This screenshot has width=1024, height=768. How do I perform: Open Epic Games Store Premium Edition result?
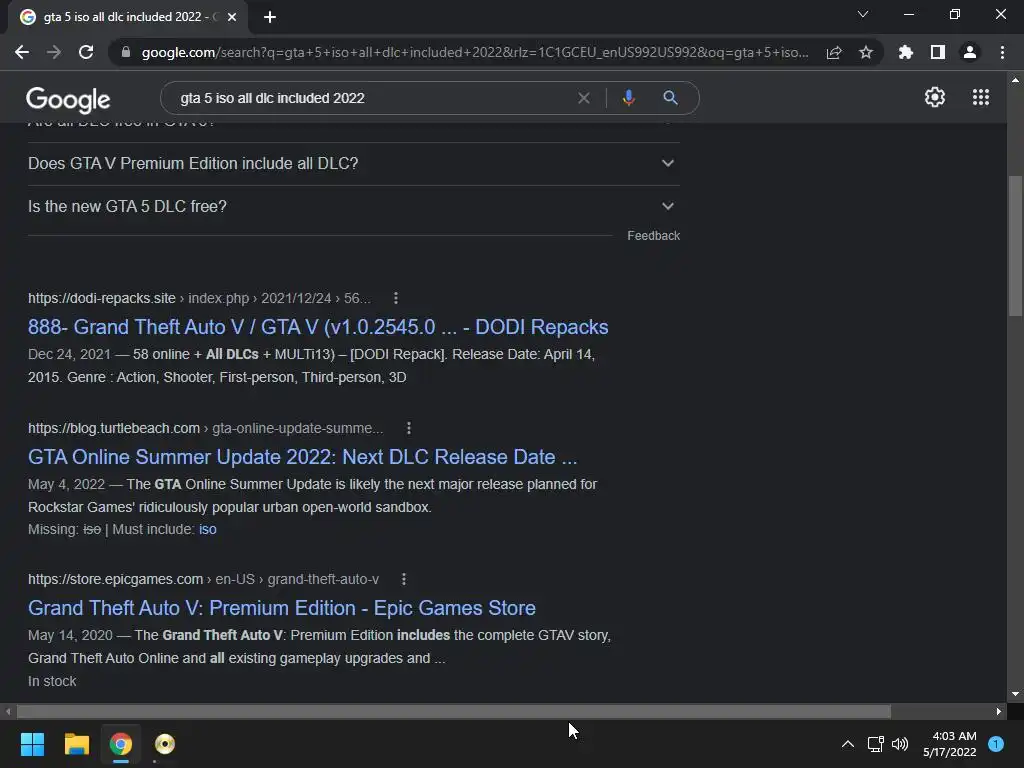281,607
